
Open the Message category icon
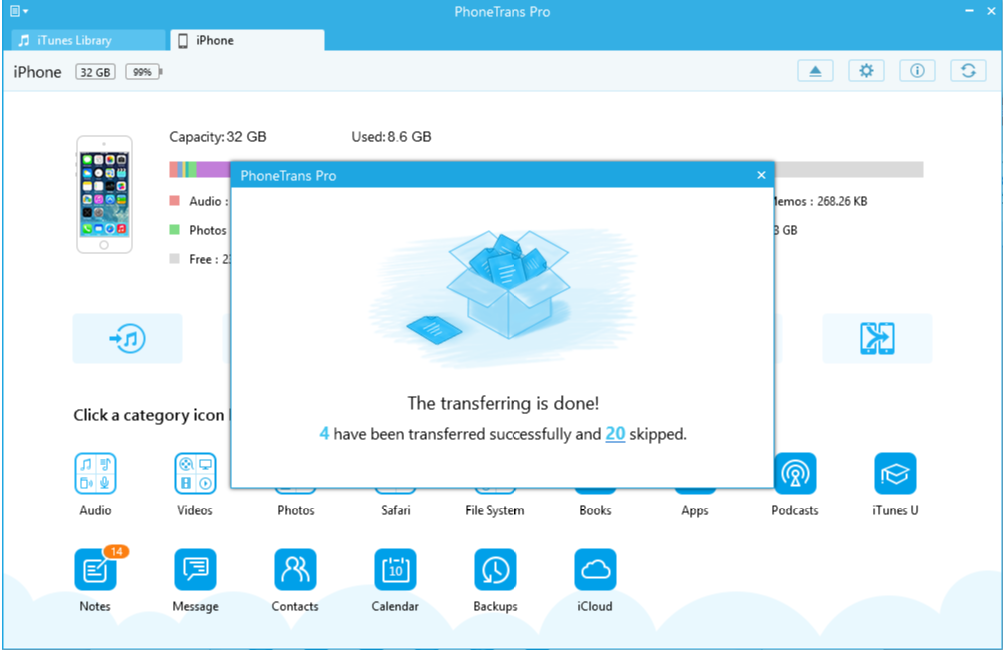(x=195, y=570)
